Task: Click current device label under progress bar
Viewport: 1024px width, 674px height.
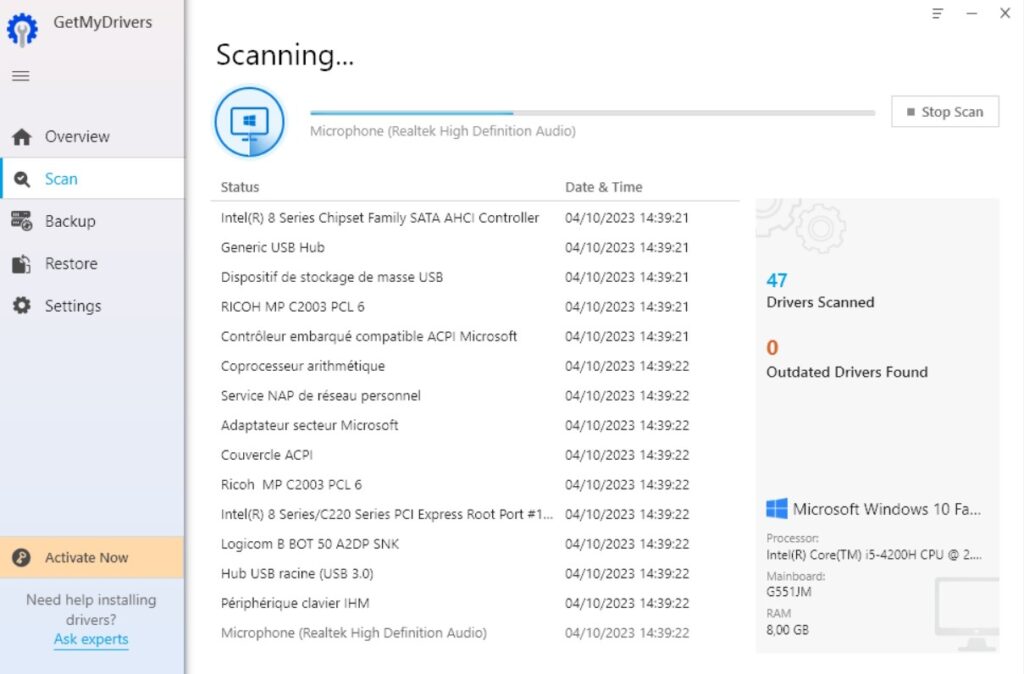Action: point(443,131)
